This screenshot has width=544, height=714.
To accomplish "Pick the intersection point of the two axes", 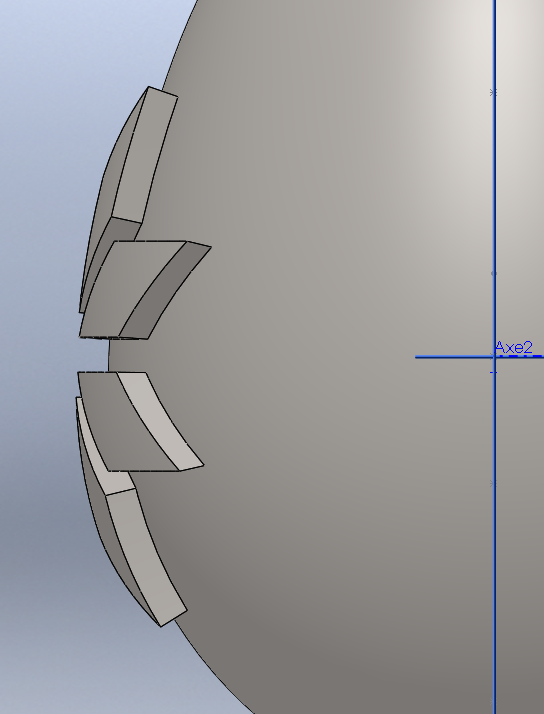I will 495,357.
